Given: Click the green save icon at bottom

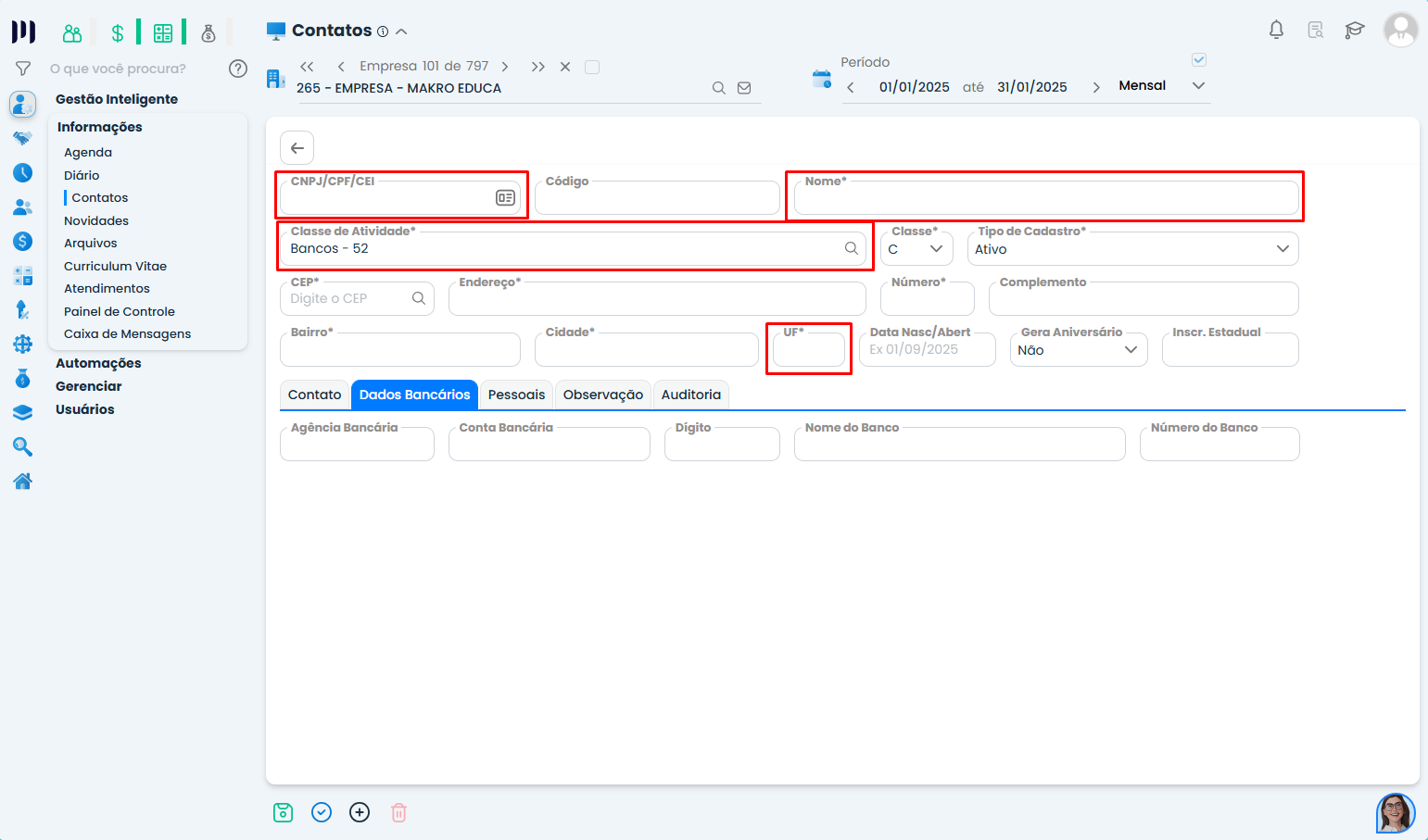Looking at the screenshot, I should (284, 812).
